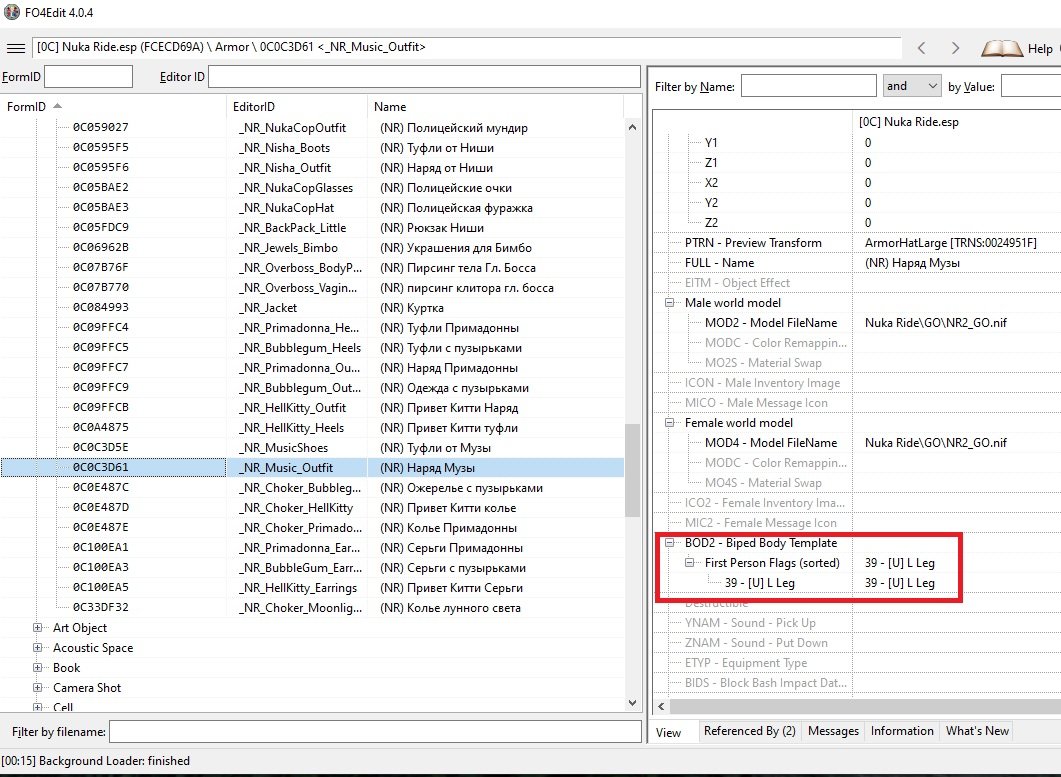Open Help via the book icon
Screen dimensions: 1061x777
1001,48
